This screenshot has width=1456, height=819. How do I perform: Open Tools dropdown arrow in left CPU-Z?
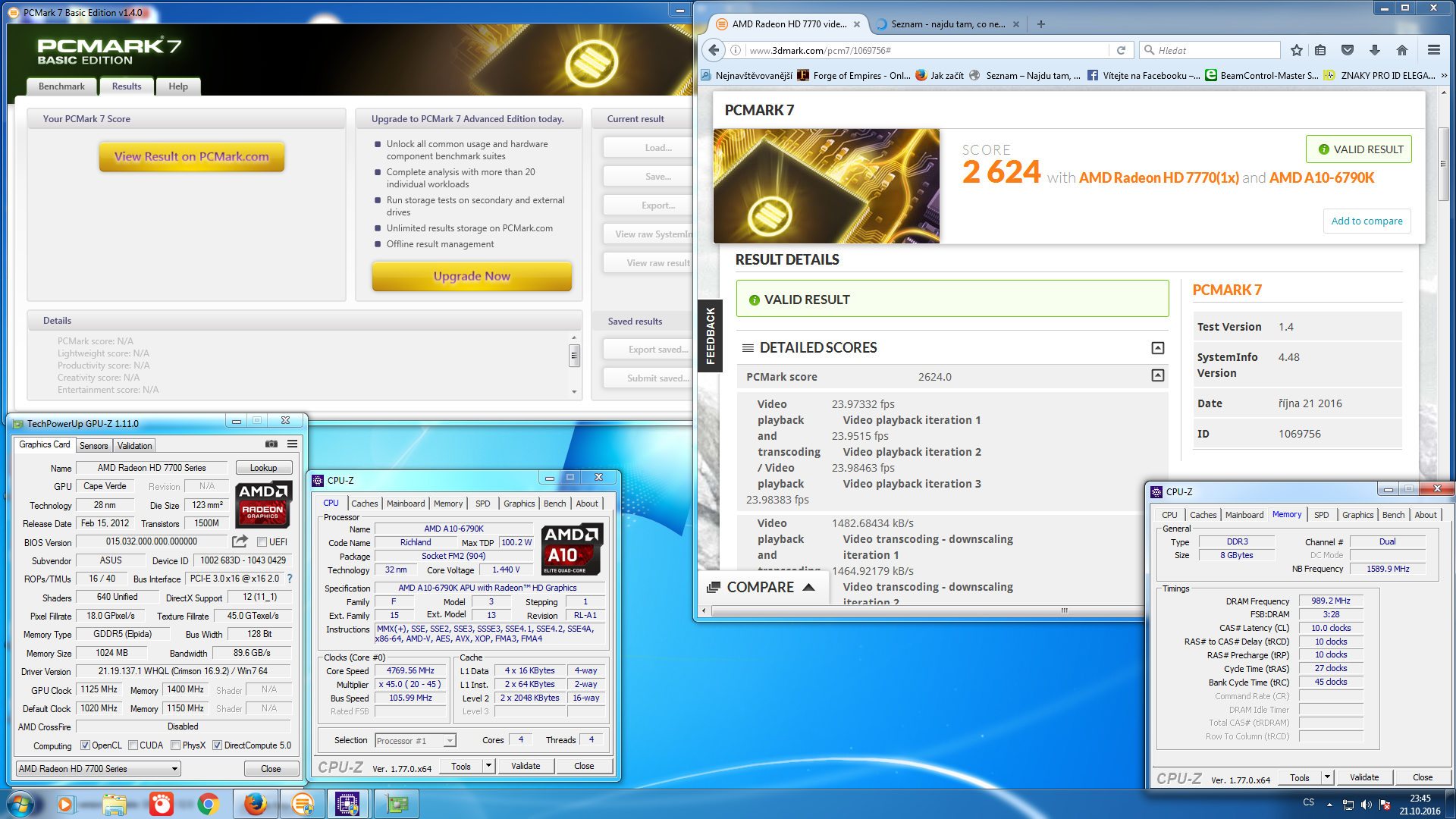[x=488, y=766]
